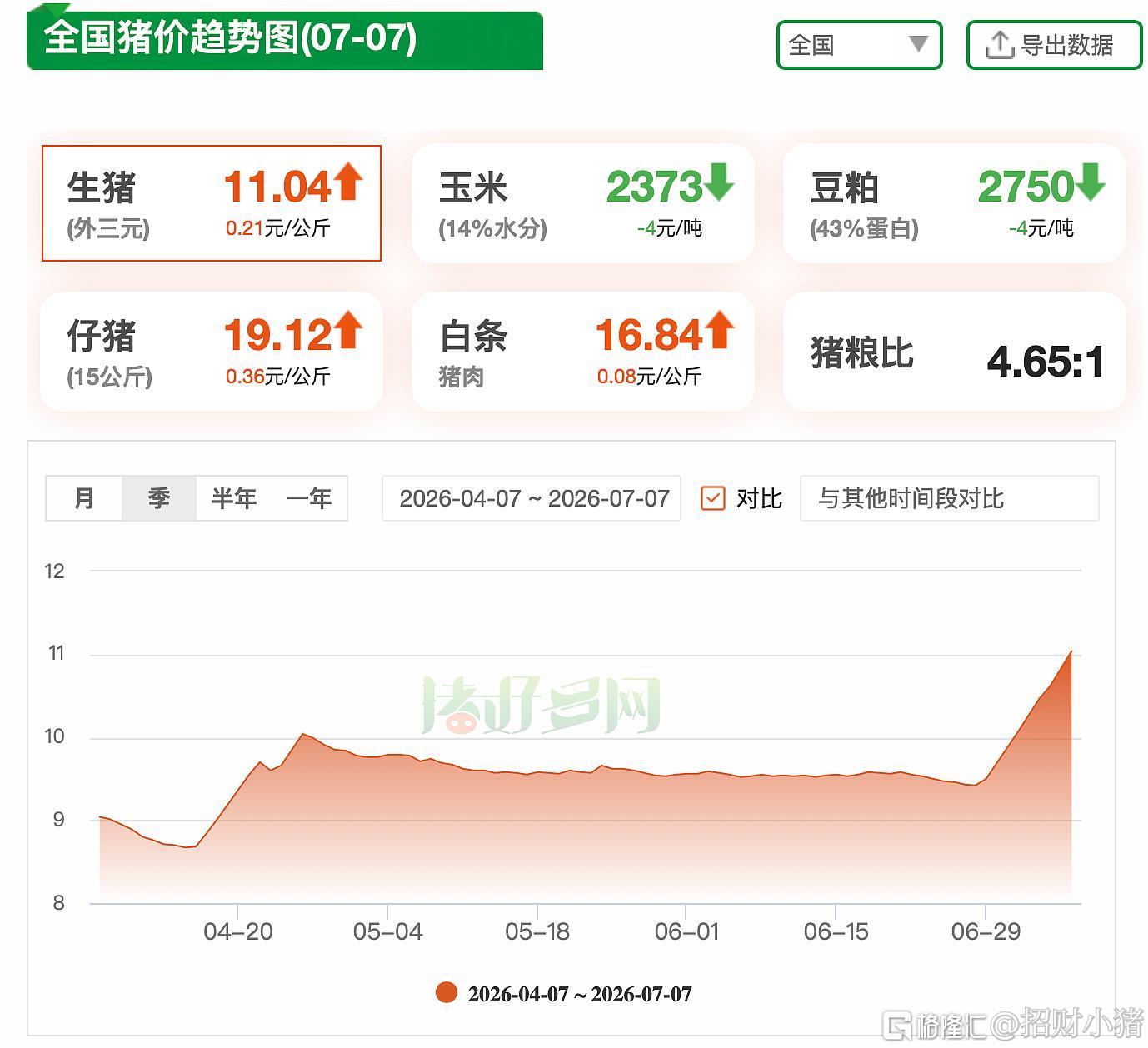1148x1048 pixels.
Task: Open the 全国 region dropdown
Action: pos(859,45)
